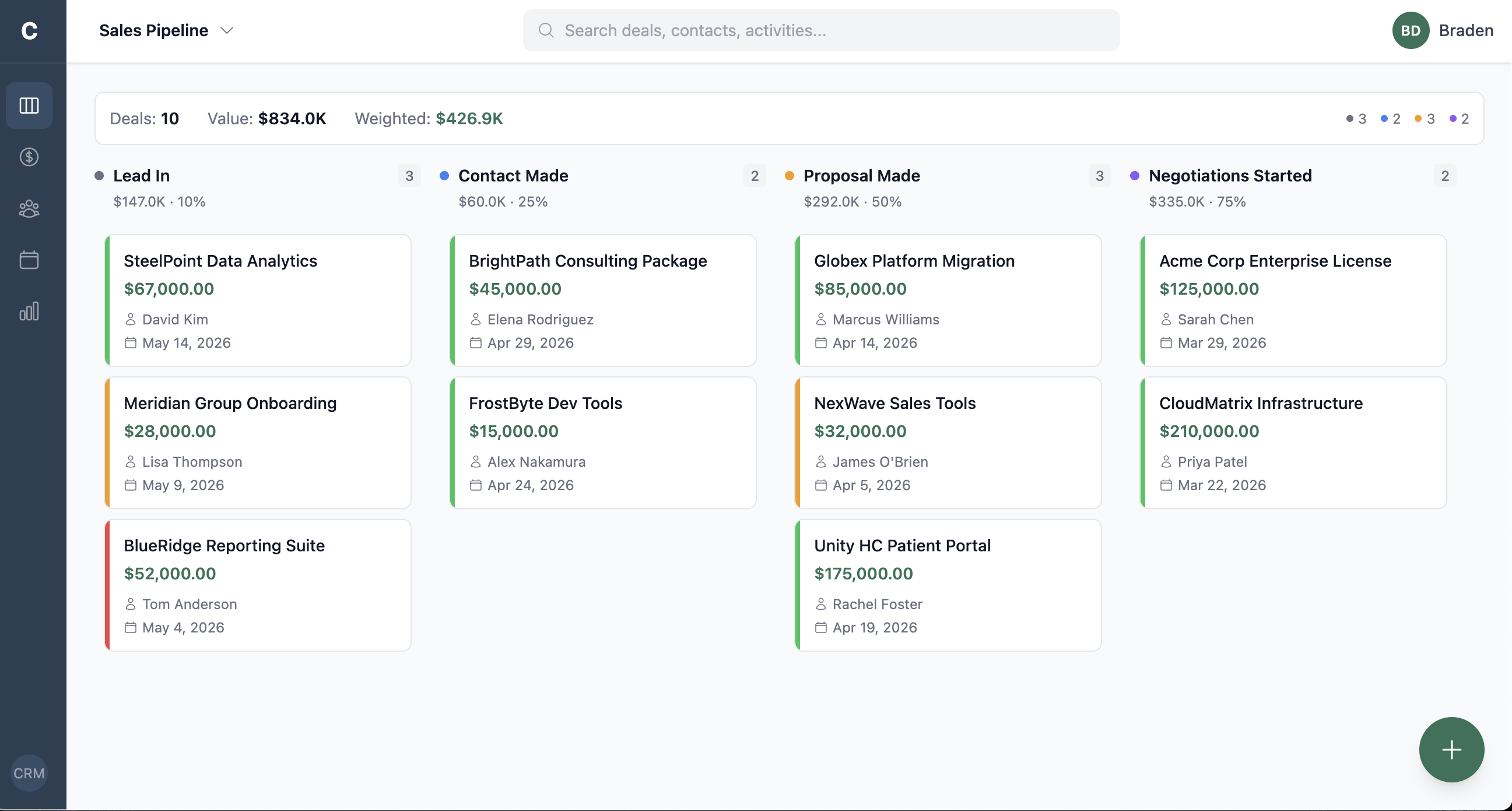The width and height of the screenshot is (1512, 811).
Task: Select the Kanban board view icon
Action: click(x=29, y=105)
